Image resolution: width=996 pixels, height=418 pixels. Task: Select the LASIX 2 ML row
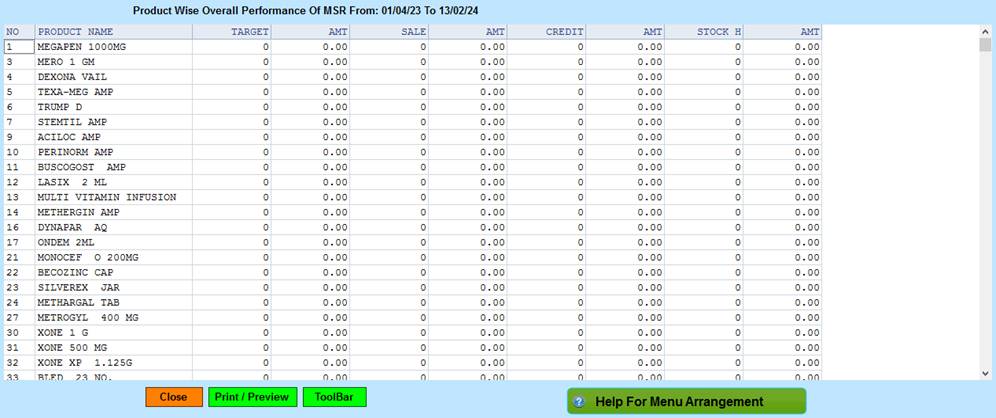[x=71, y=182]
